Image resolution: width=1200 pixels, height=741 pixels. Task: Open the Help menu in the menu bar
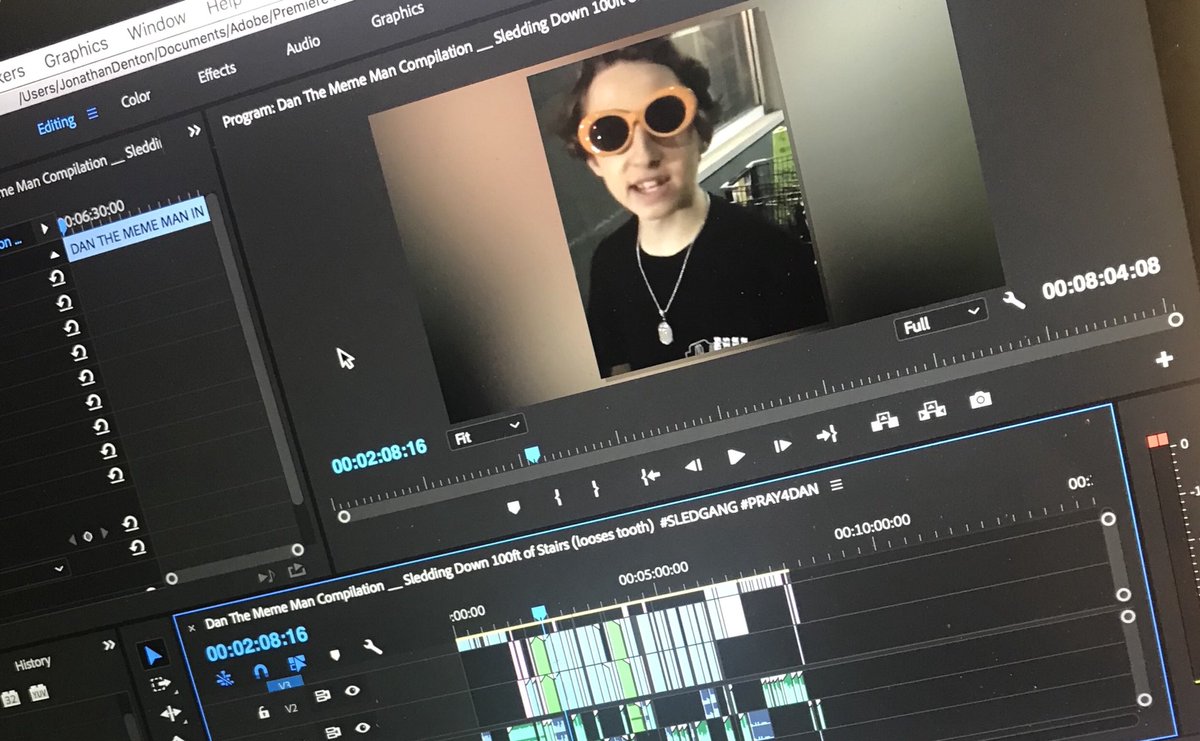(223, 6)
